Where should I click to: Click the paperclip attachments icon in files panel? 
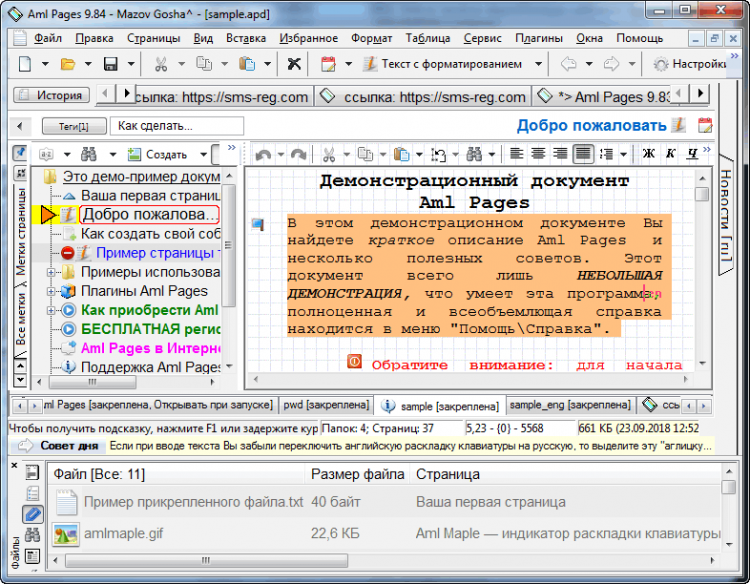pos(32,514)
